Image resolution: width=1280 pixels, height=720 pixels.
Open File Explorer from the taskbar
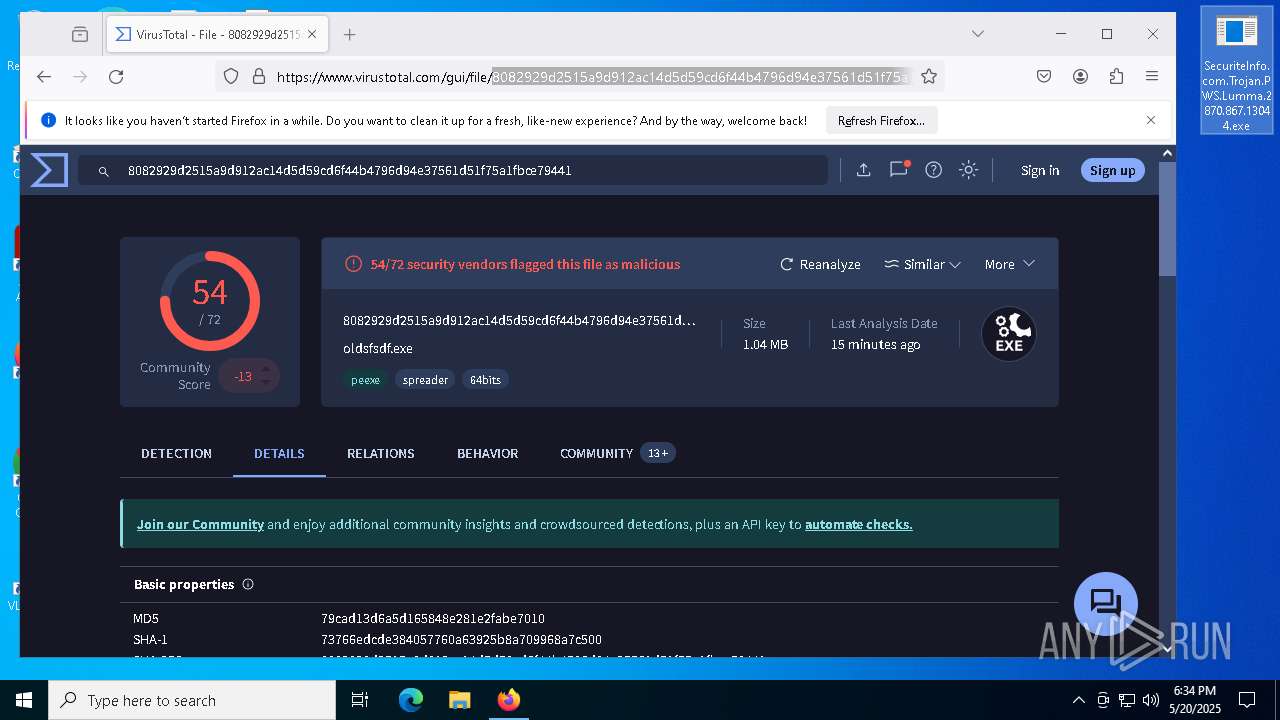(x=459, y=700)
